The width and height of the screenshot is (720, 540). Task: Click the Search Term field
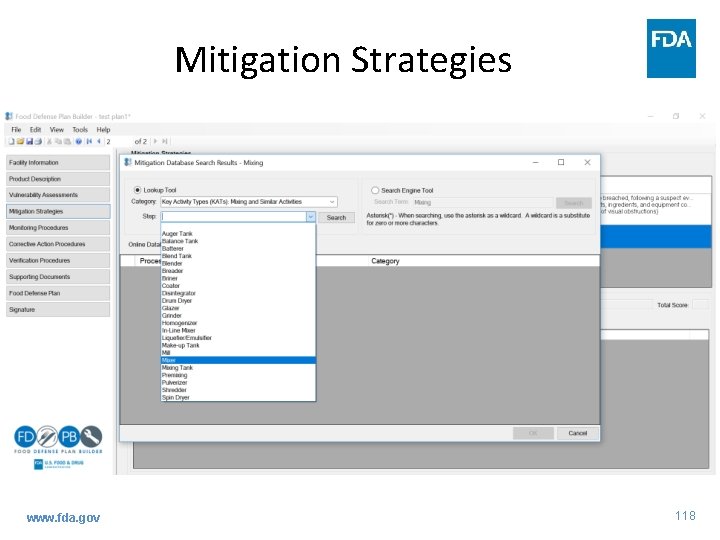[x=482, y=202]
